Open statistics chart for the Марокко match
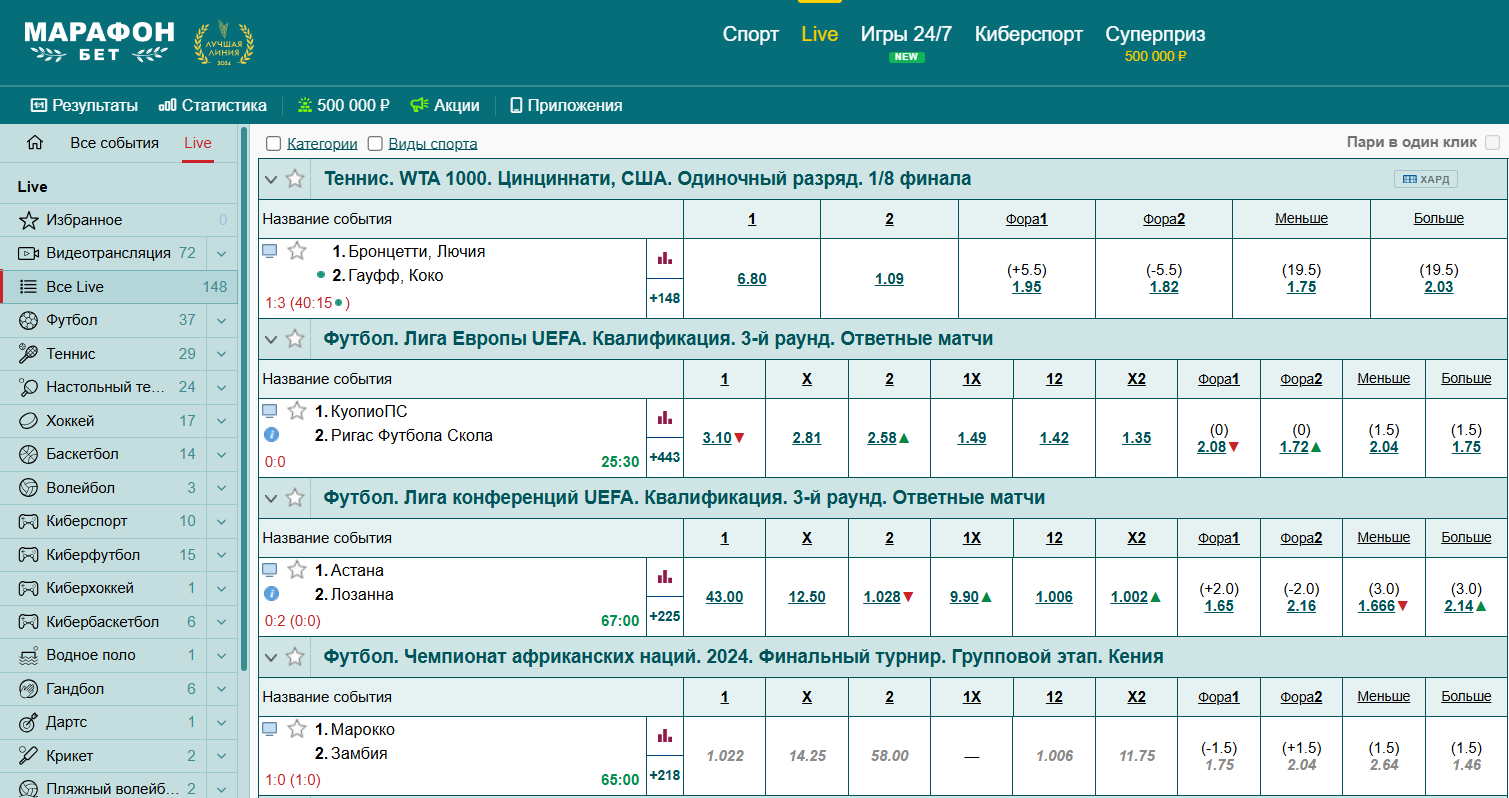The height and width of the screenshot is (798, 1509). click(665, 736)
